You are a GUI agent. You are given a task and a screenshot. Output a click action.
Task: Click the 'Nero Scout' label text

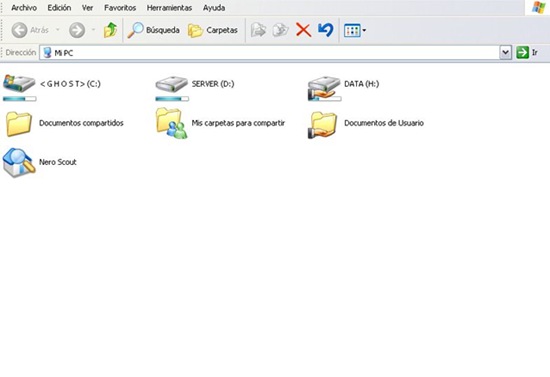tap(58, 162)
